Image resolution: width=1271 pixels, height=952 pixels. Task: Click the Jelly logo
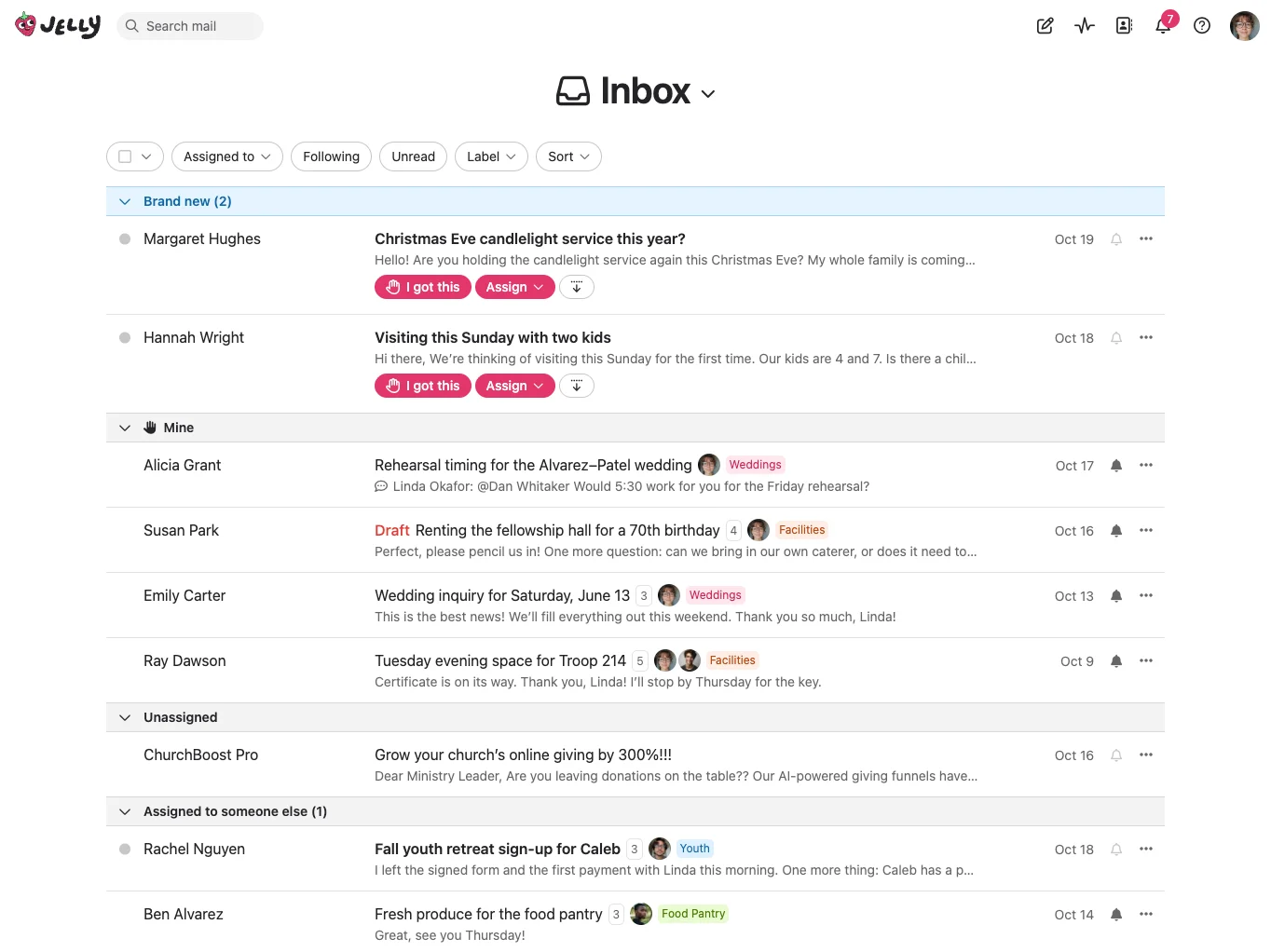58,25
